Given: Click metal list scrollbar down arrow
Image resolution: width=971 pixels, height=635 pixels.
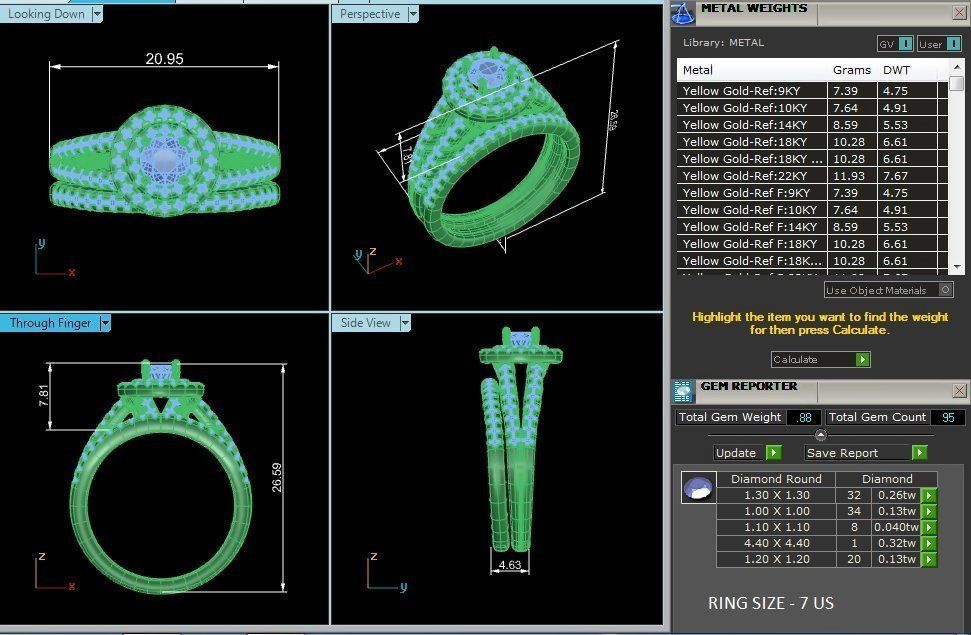Looking at the screenshot, I should pyautogui.click(x=957, y=267).
